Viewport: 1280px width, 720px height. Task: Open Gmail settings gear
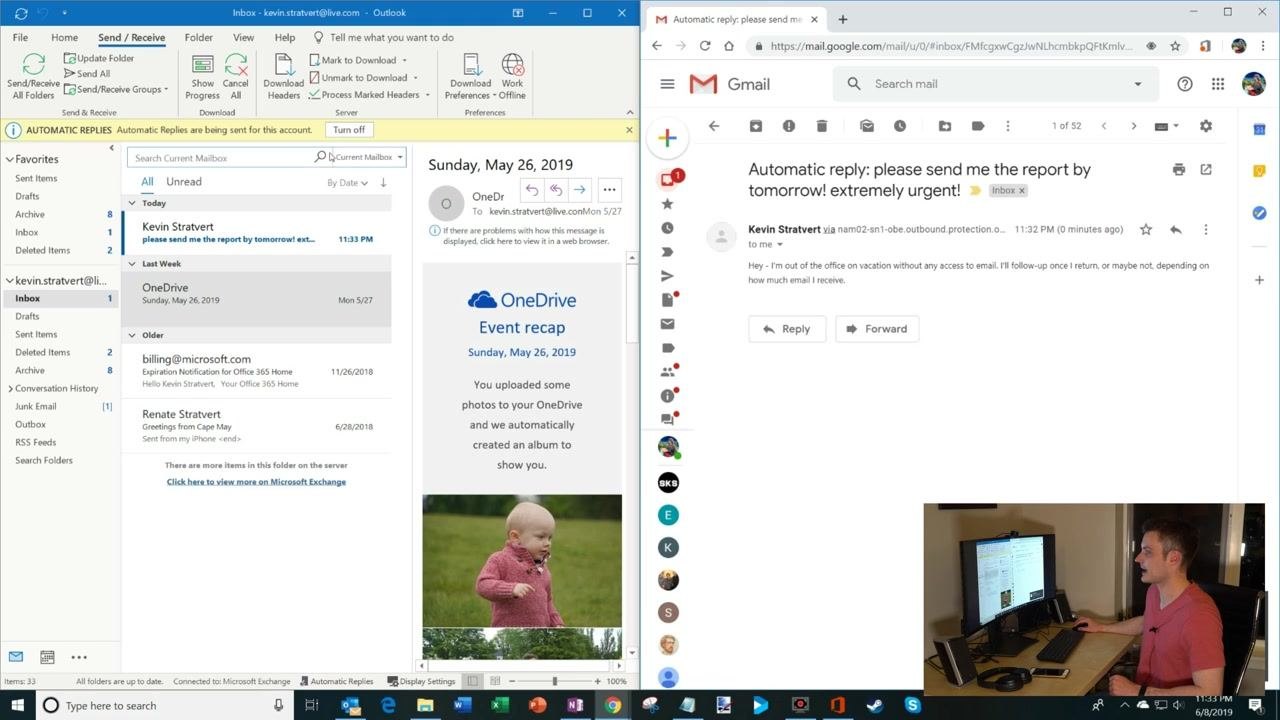click(1206, 126)
